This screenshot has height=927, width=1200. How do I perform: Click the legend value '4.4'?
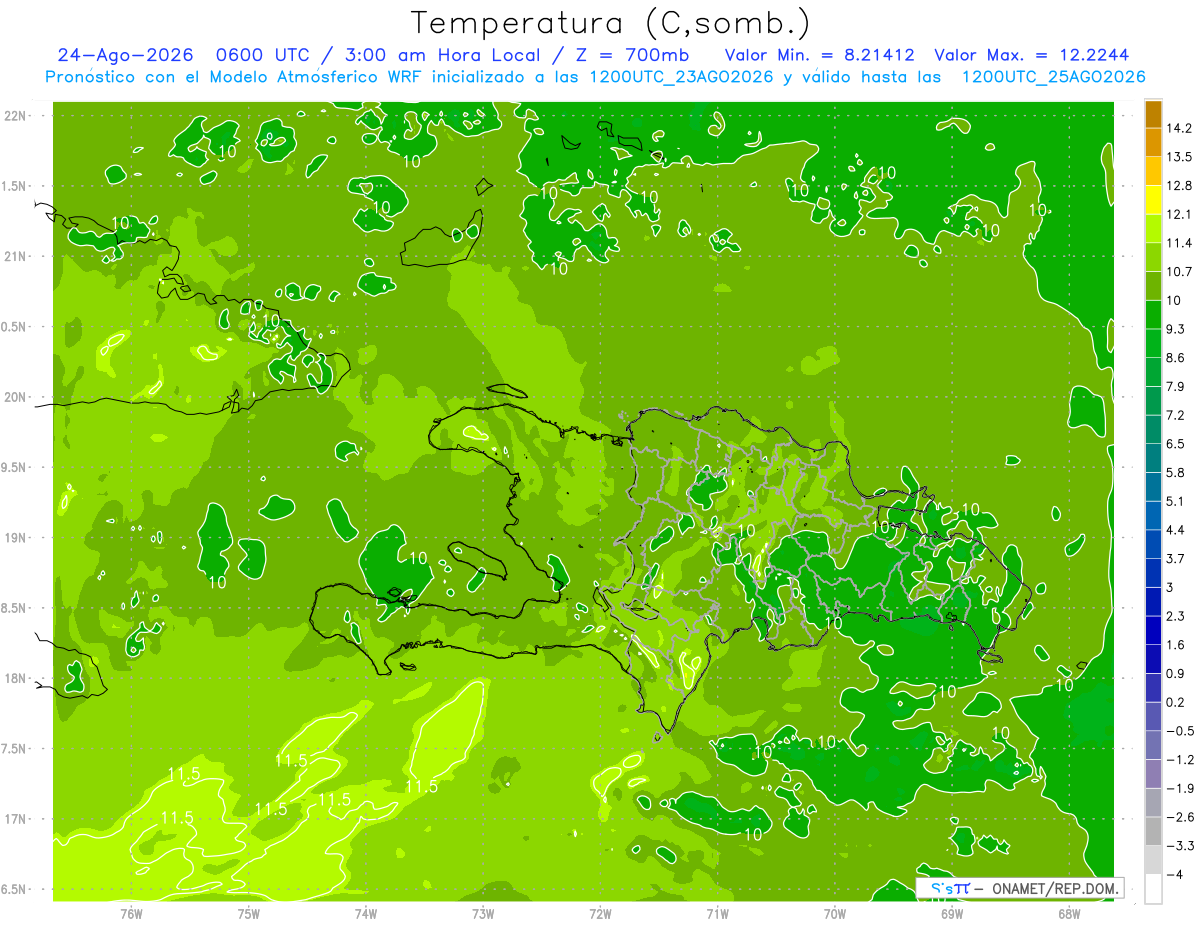pos(1176,530)
